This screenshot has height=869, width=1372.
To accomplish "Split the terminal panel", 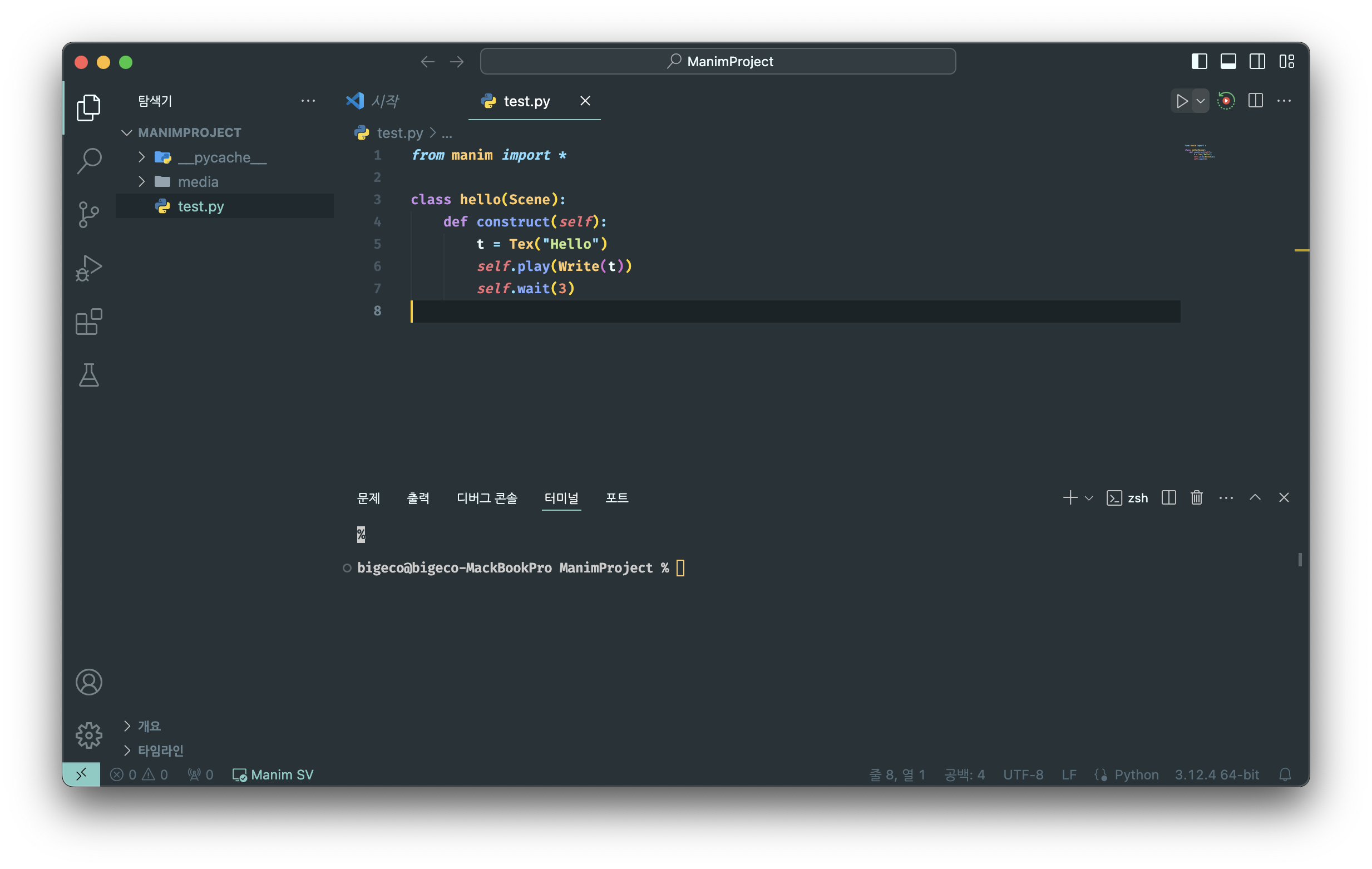I will point(1168,497).
